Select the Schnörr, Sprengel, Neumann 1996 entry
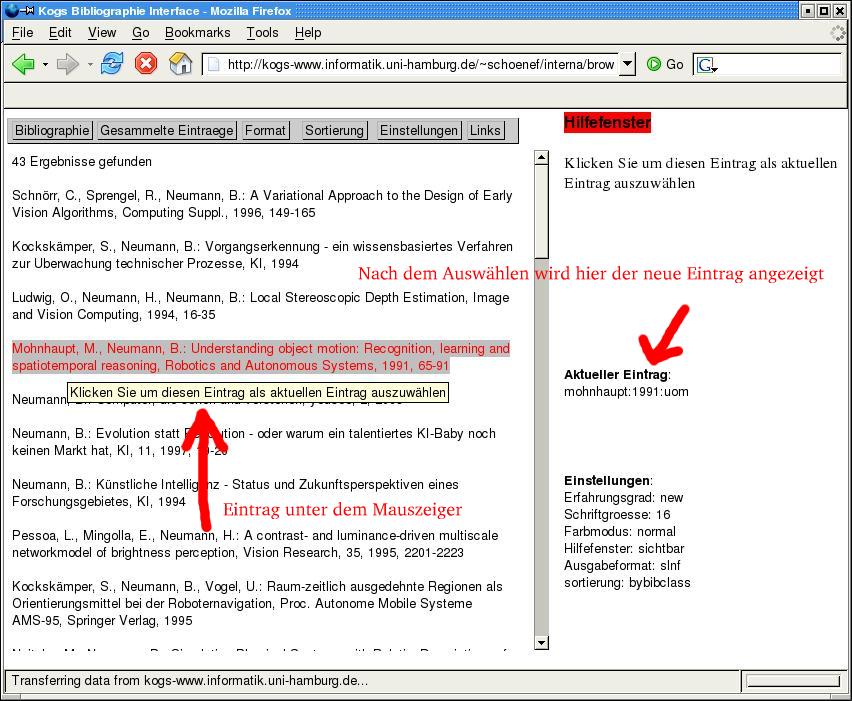The height and width of the screenshot is (701, 852). pyautogui.click(x=262, y=204)
